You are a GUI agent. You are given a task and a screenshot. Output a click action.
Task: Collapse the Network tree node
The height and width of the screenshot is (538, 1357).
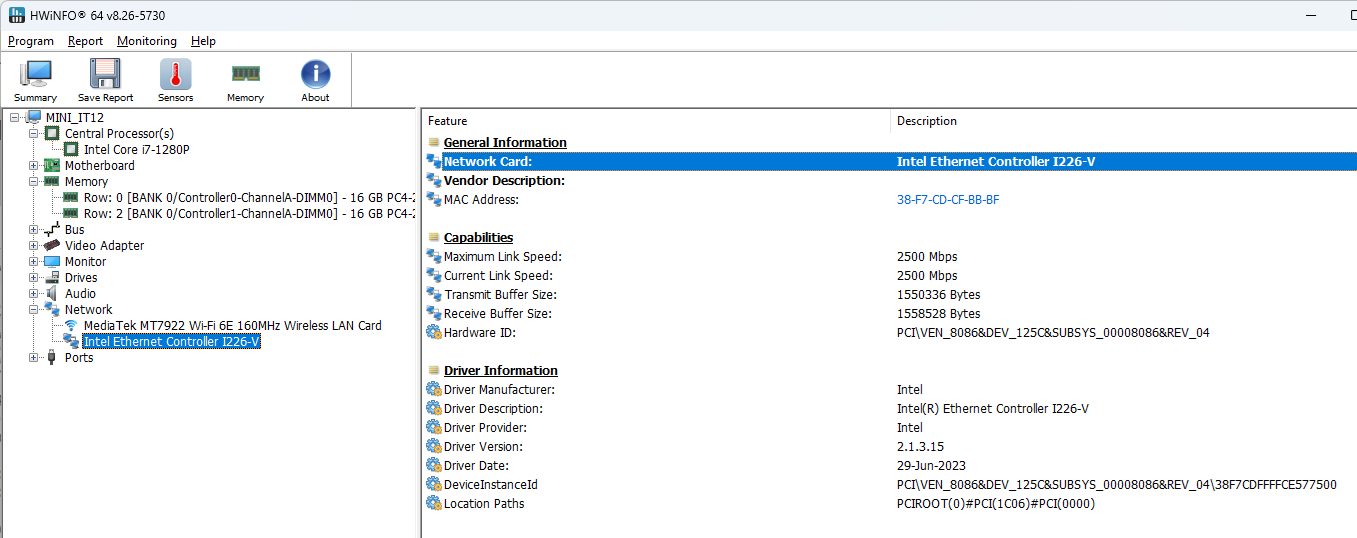[34, 310]
